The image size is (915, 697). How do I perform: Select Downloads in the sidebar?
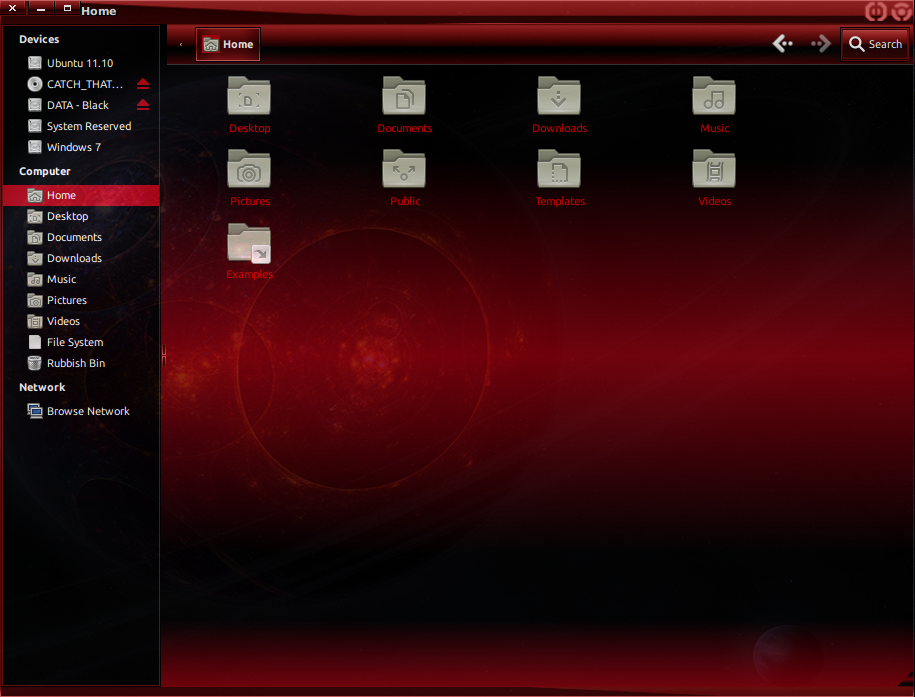[x=81, y=258]
